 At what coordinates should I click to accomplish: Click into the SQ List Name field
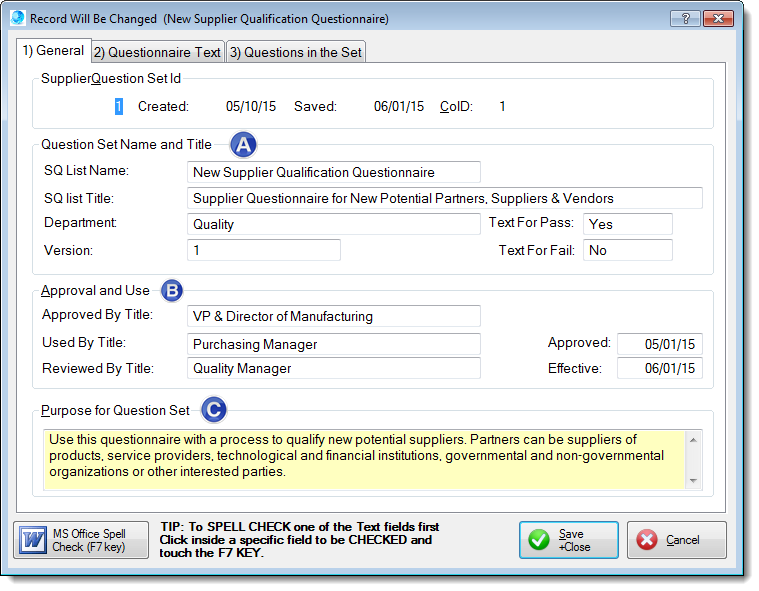click(x=333, y=172)
